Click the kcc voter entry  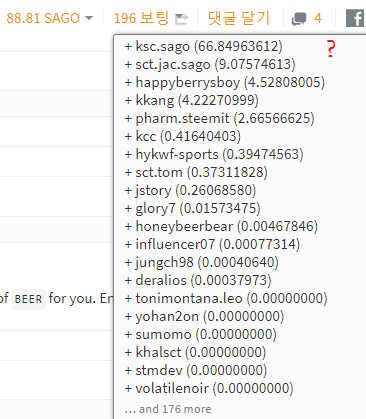pos(183,136)
